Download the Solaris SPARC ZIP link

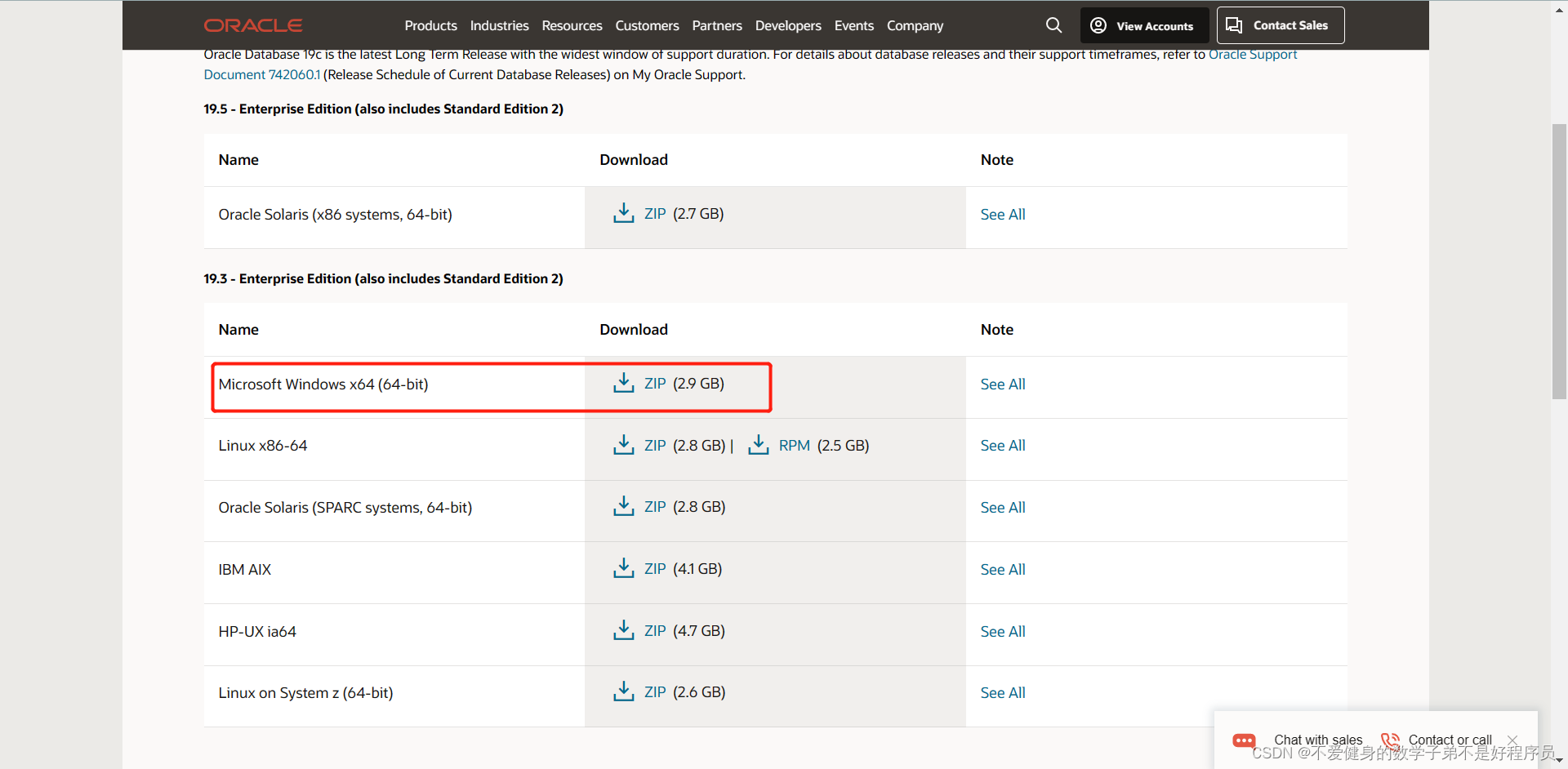pyautogui.click(x=655, y=506)
